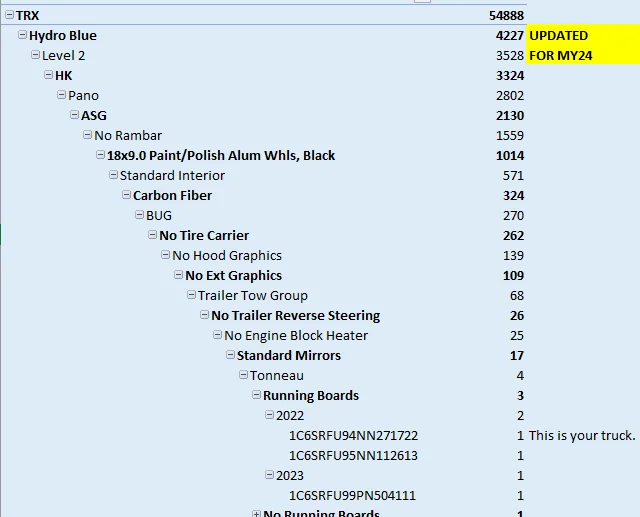640x517 pixels.
Task: Click the No Hood Graphics count 139
Action: [x=513, y=255]
